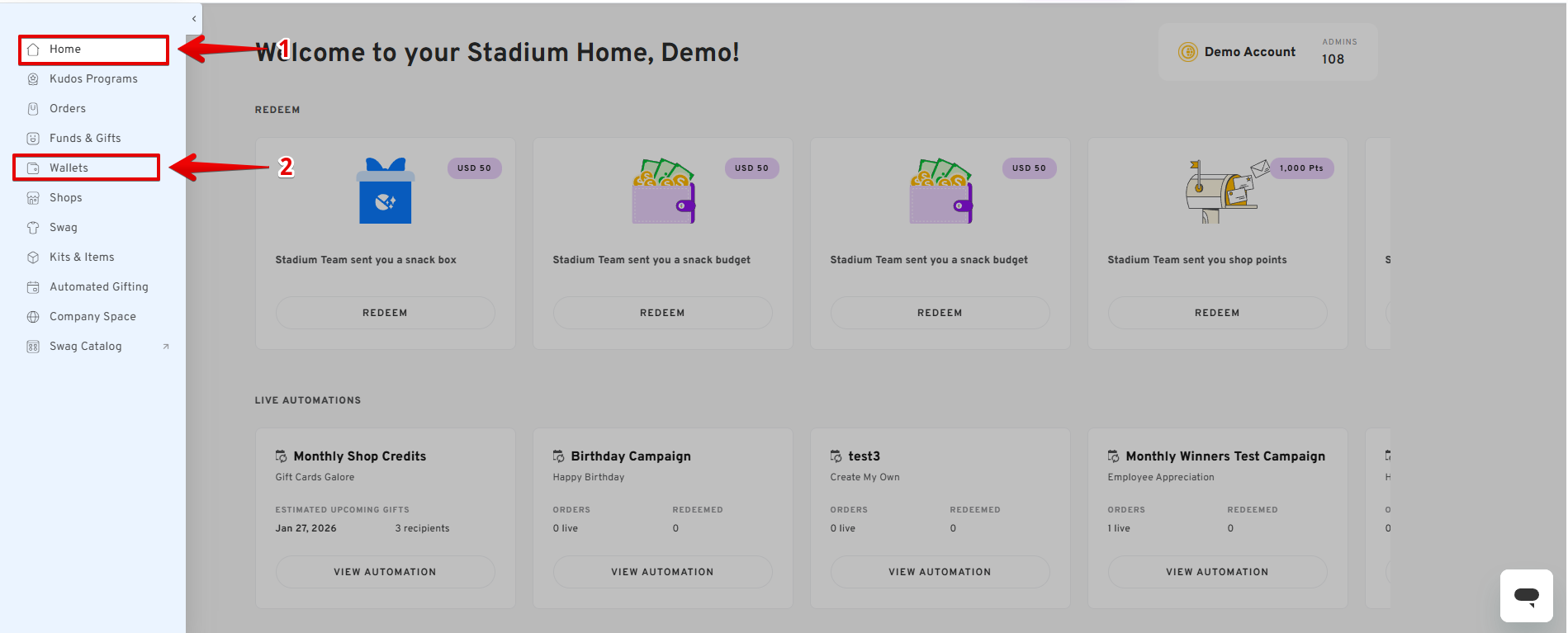Image resolution: width=1568 pixels, height=633 pixels.
Task: Click the Home house icon in sidebar
Action: coord(33,50)
